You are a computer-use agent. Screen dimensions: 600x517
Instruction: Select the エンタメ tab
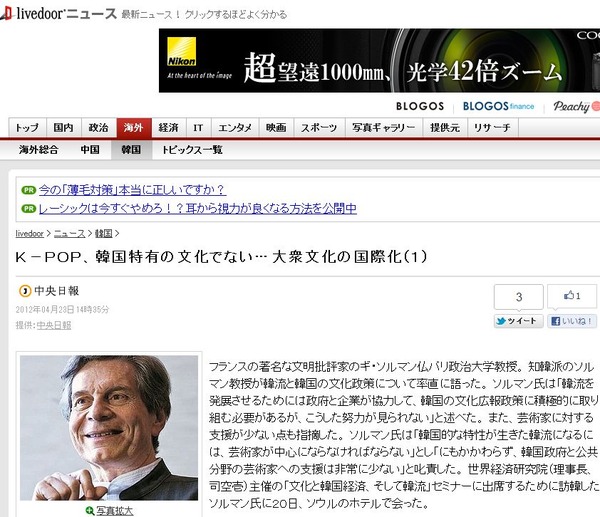(x=235, y=127)
